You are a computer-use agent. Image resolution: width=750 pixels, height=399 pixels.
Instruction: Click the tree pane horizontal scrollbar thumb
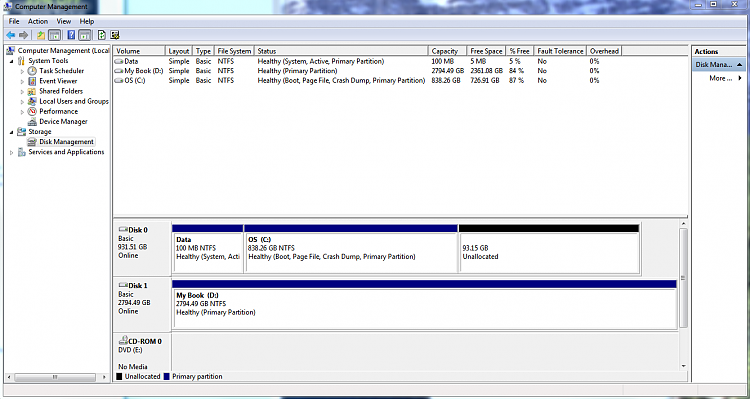coord(55,377)
